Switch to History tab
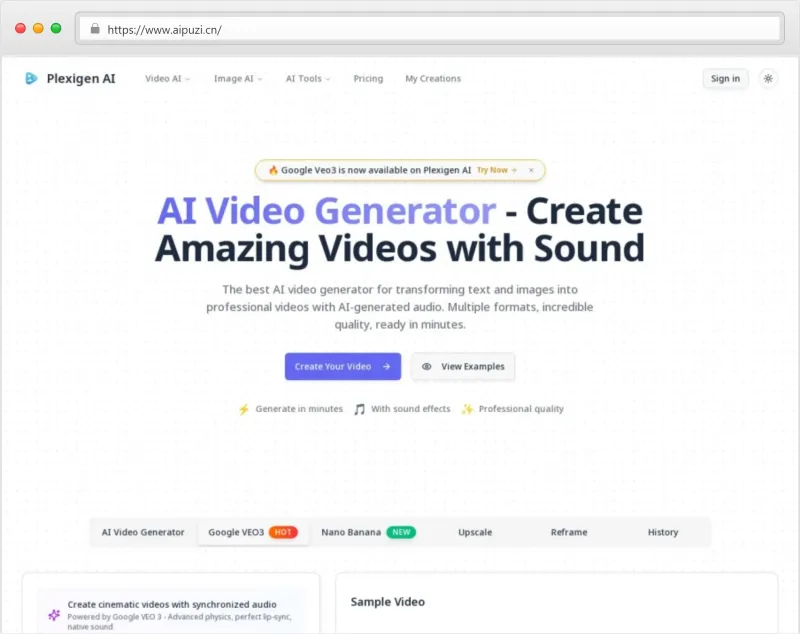The image size is (800, 634). 663,532
